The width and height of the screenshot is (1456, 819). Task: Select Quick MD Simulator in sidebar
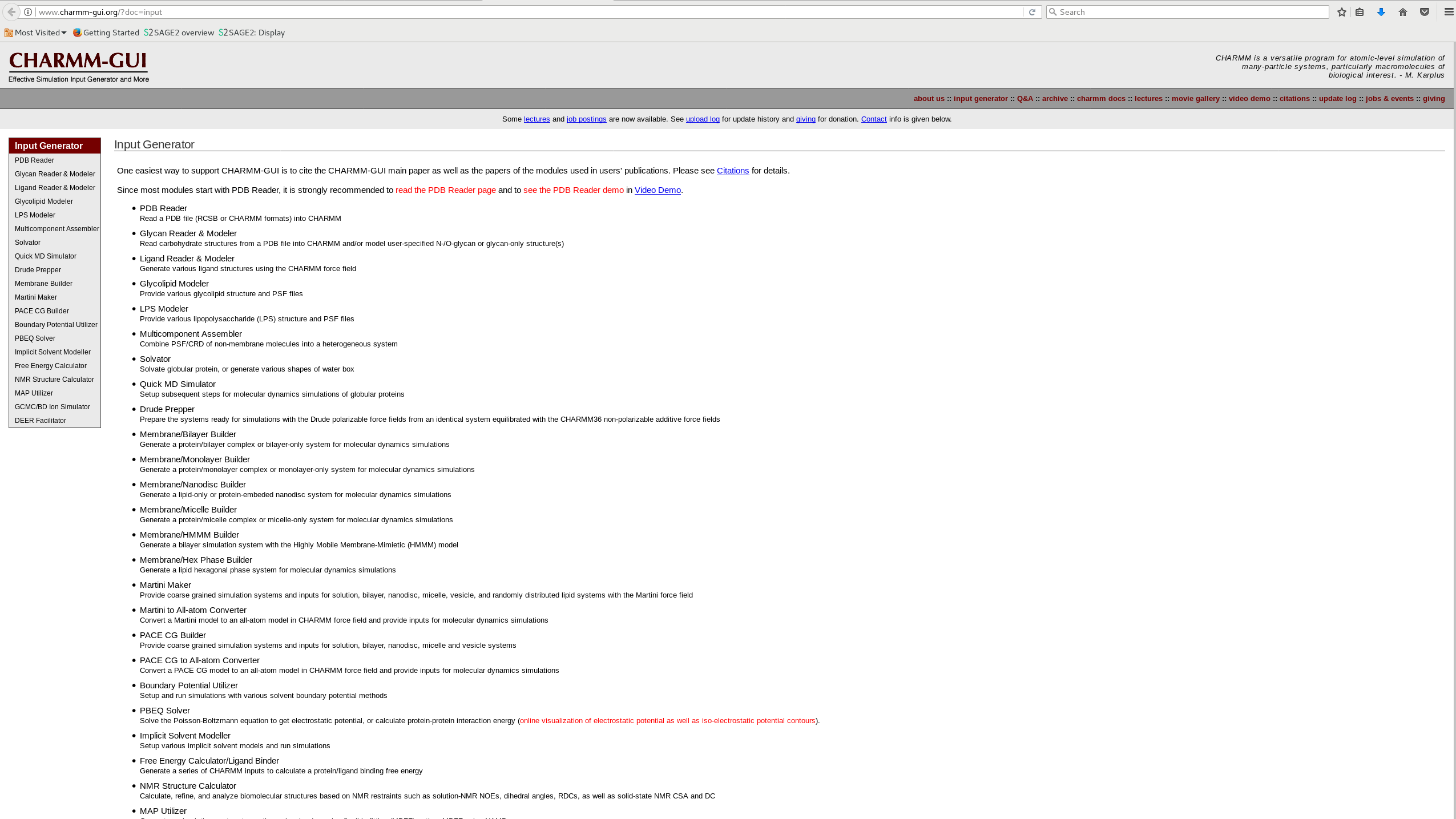coord(46,256)
